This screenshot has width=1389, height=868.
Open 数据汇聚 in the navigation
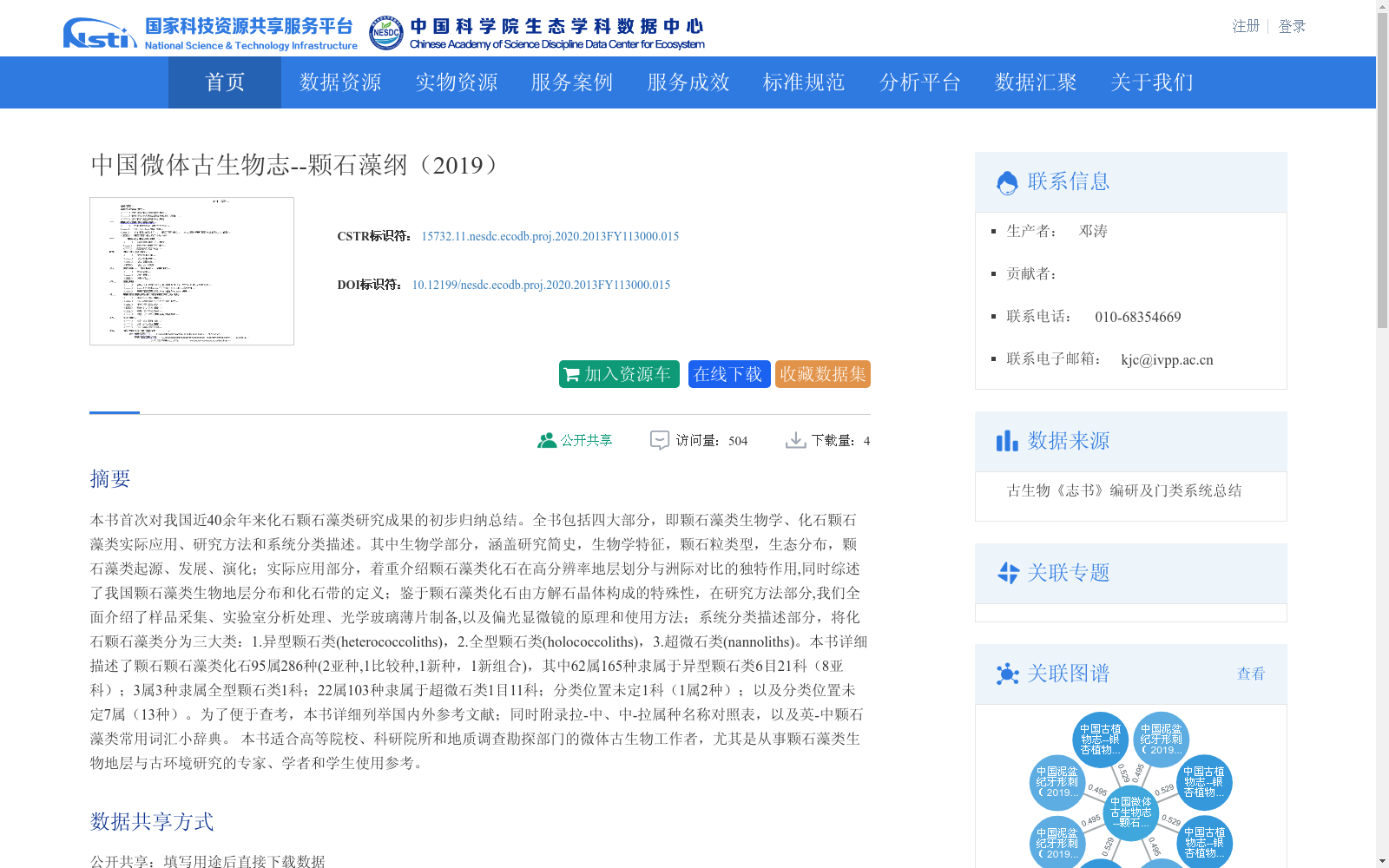tap(1036, 82)
